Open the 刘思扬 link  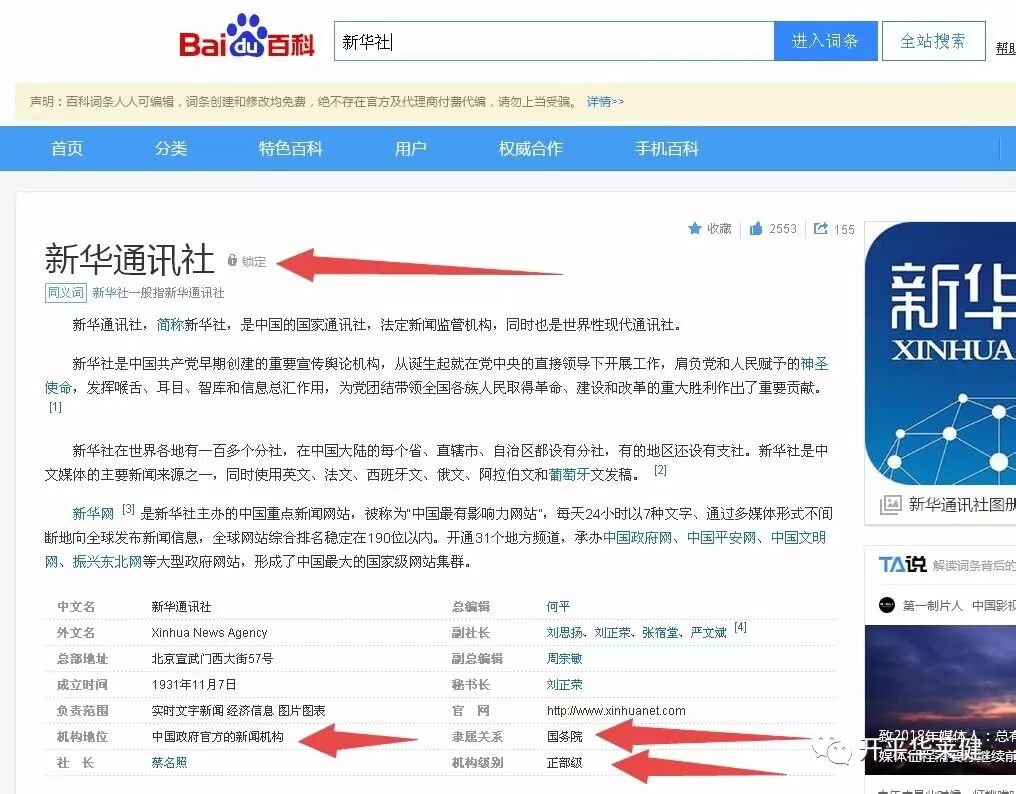pos(564,633)
